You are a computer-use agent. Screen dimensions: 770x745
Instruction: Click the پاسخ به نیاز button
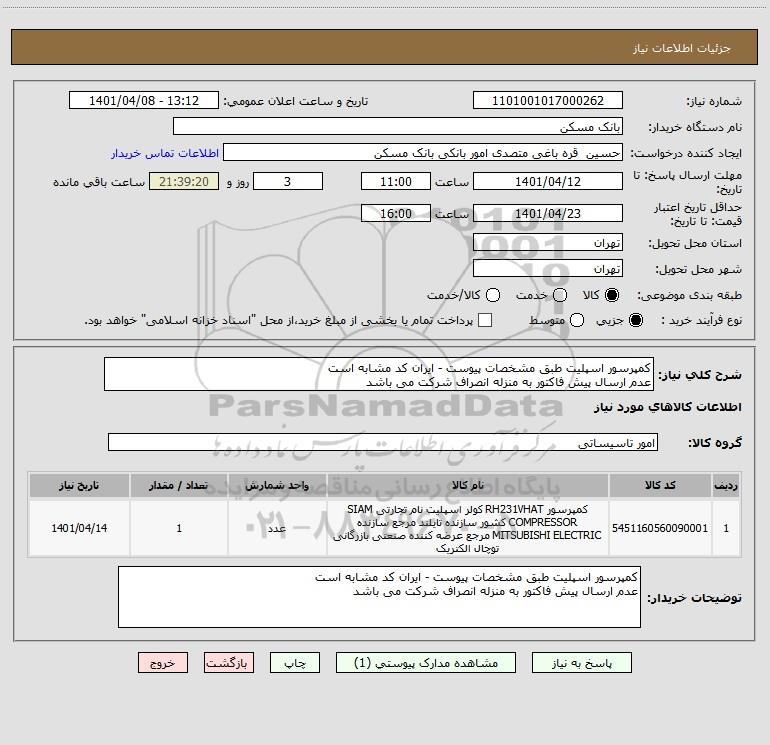tap(581, 662)
